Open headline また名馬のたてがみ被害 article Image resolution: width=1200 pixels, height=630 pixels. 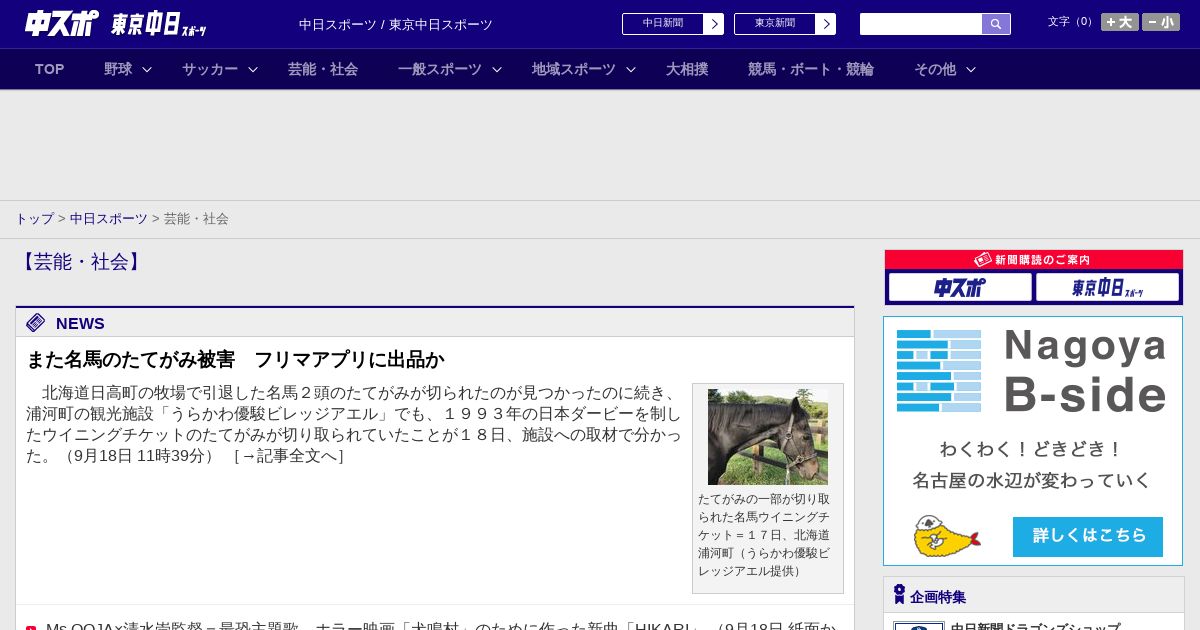235,360
